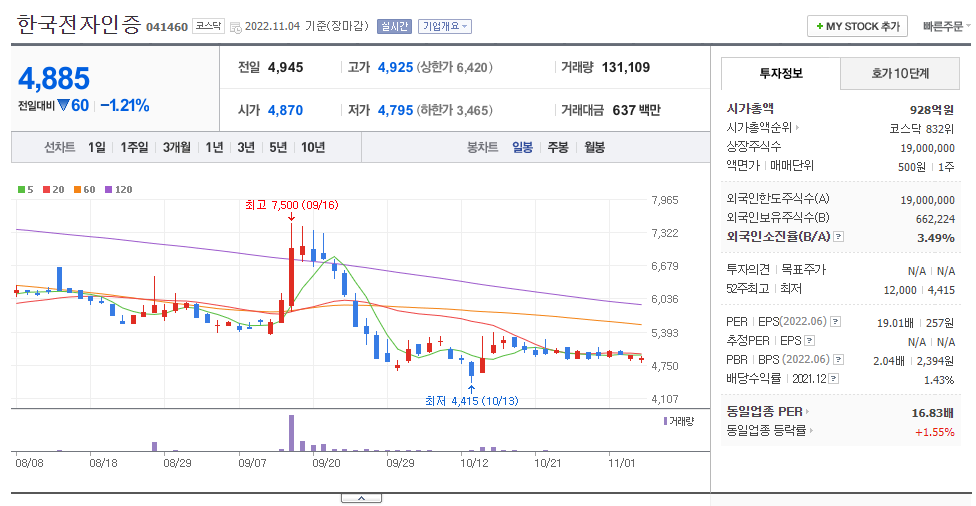This screenshot has height=506, width=976.
Task: Open the 기업개요 dropdown
Action: [444, 26]
